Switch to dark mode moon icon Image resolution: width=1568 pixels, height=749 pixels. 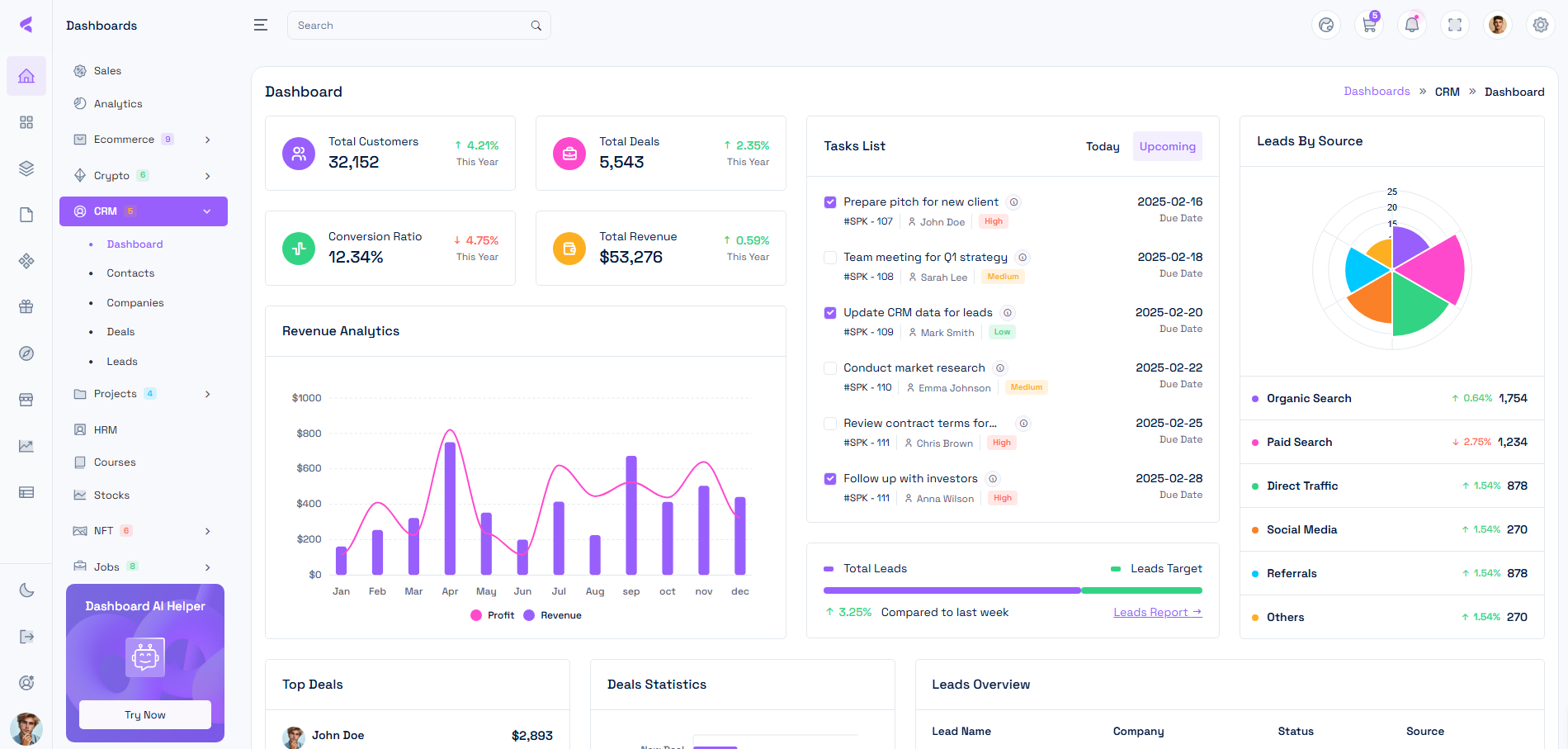pos(26,590)
